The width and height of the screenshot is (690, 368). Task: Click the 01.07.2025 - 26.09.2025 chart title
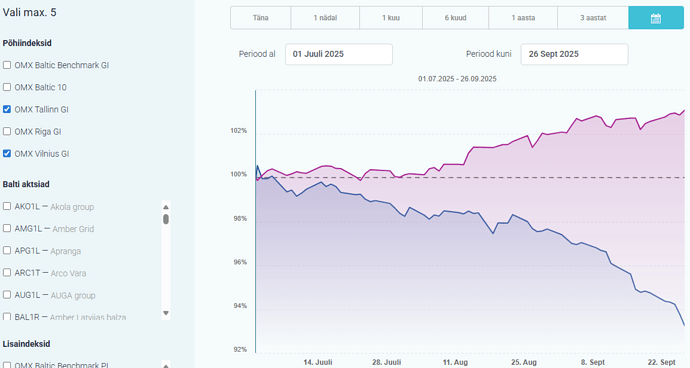(457, 79)
